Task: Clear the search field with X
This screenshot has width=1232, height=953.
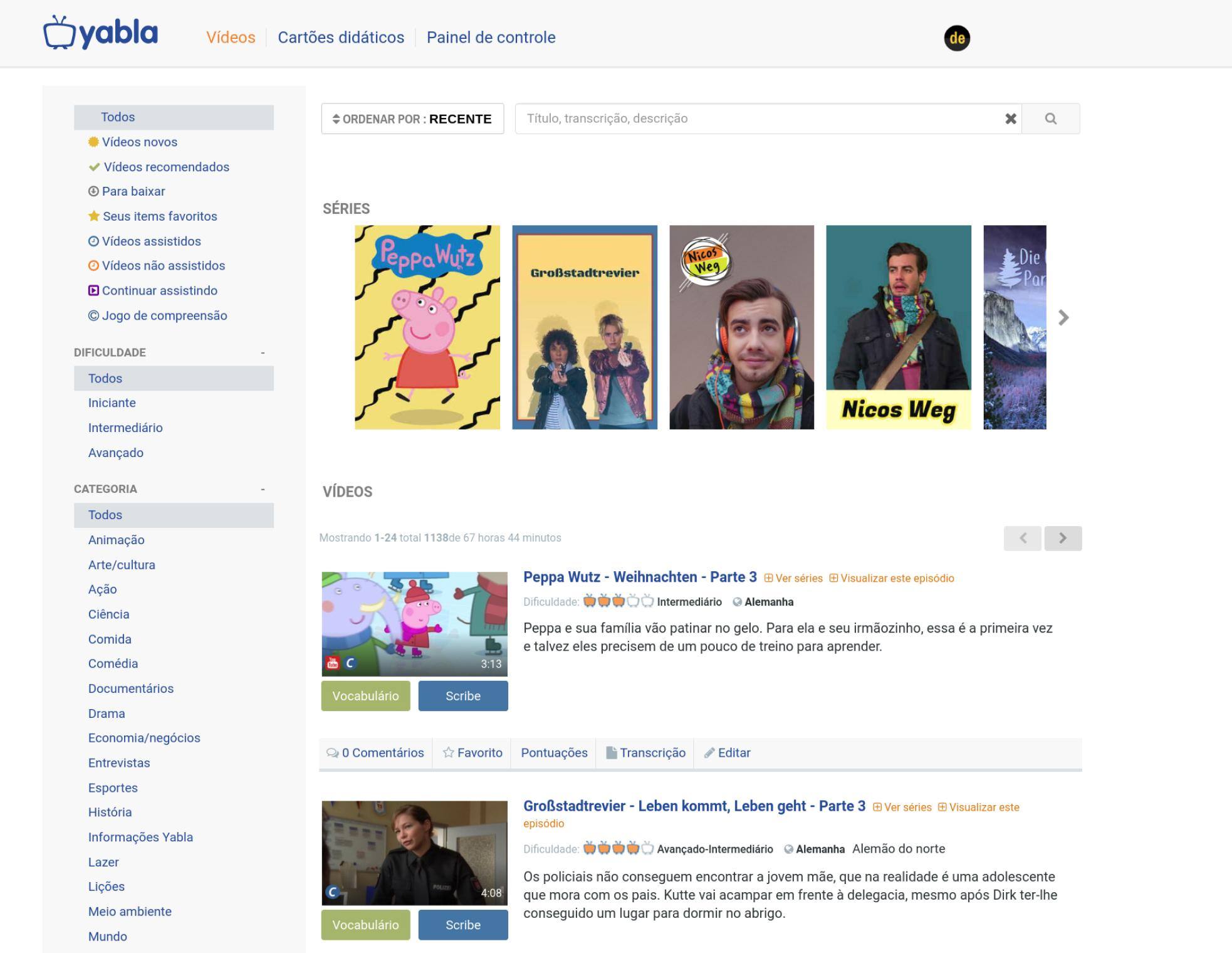Action: coord(1010,118)
